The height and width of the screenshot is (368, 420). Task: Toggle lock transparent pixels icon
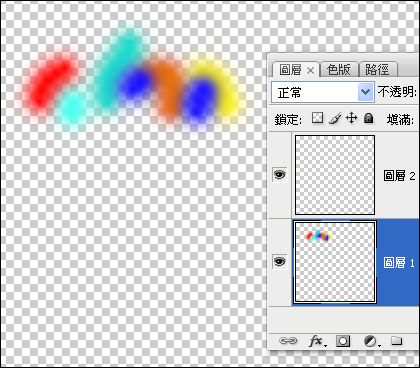(317, 118)
